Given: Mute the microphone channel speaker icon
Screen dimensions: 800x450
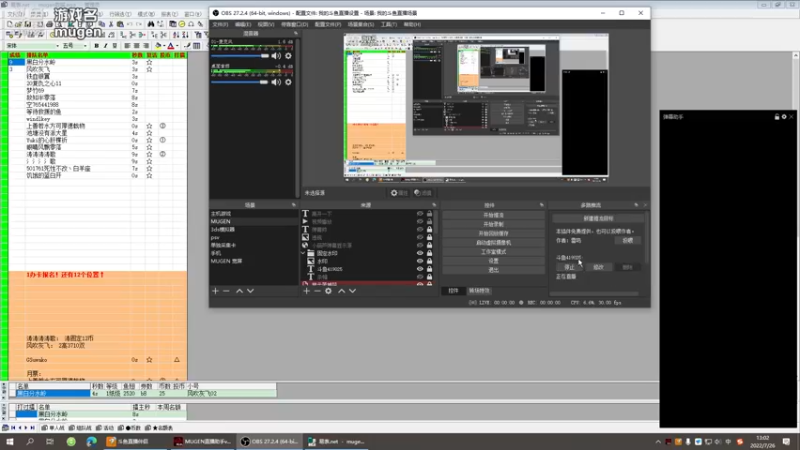Looking at the screenshot, I should [x=276, y=56].
